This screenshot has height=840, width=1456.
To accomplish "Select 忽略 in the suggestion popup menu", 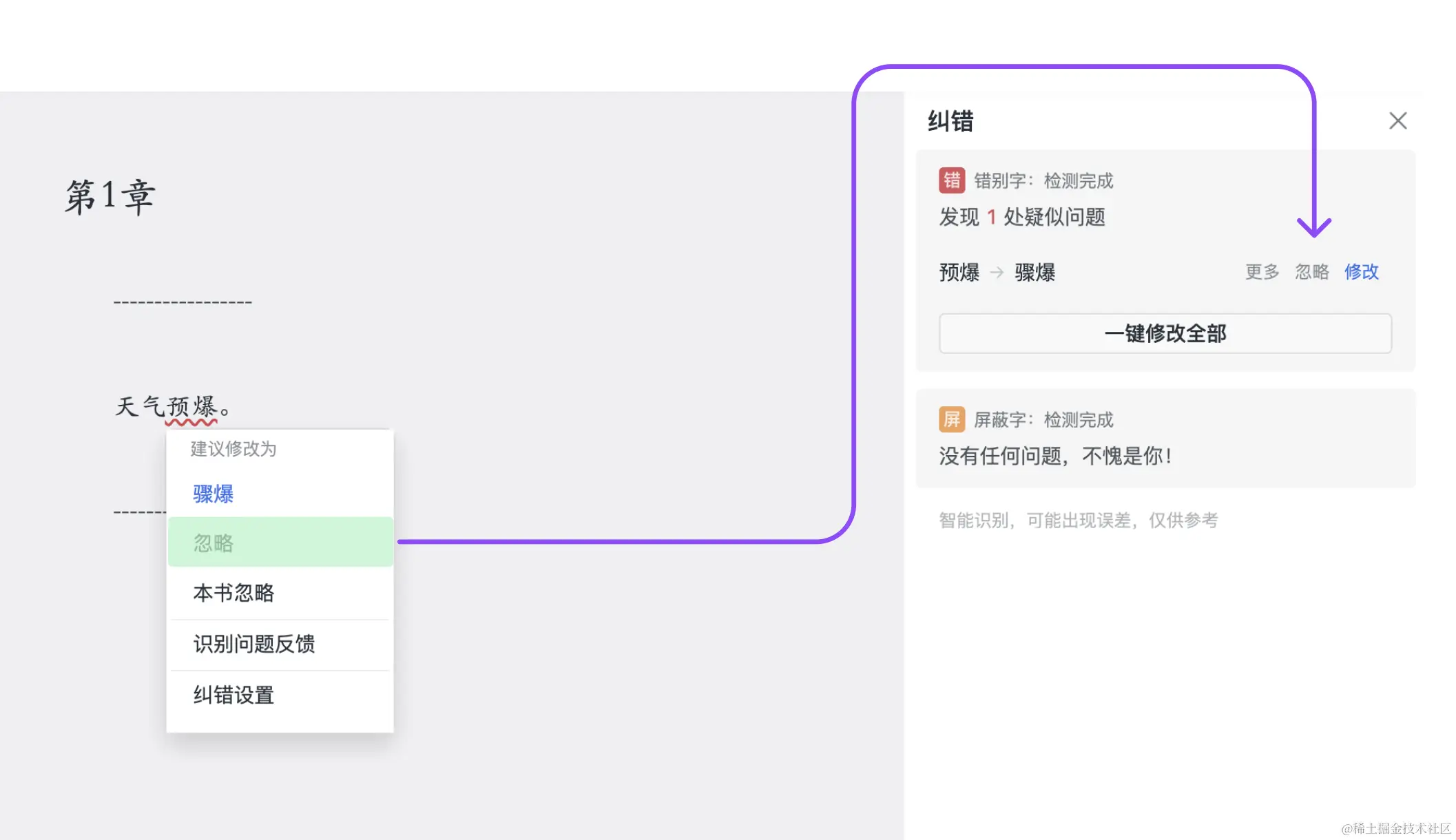I will coord(280,543).
